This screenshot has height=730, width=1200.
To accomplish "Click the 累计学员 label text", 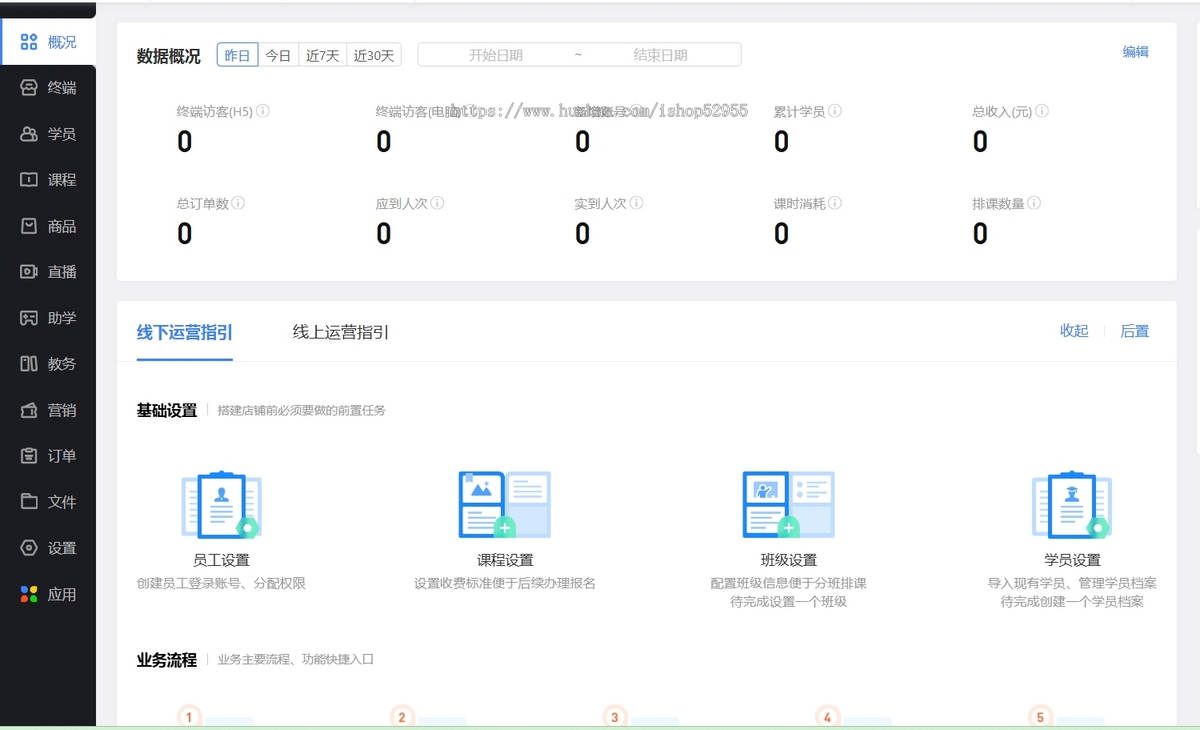I will click(800, 112).
